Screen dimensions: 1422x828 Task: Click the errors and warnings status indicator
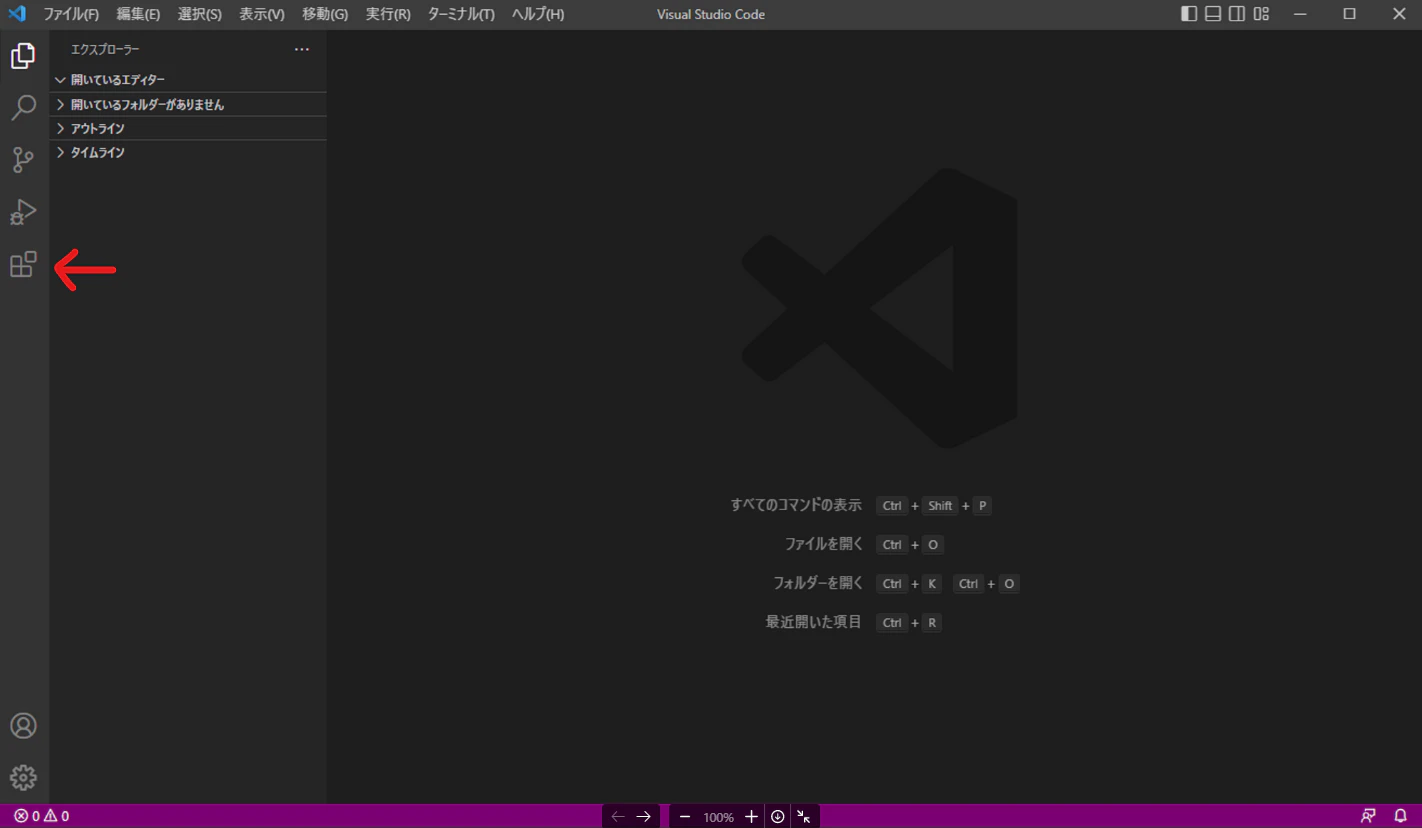(41, 816)
